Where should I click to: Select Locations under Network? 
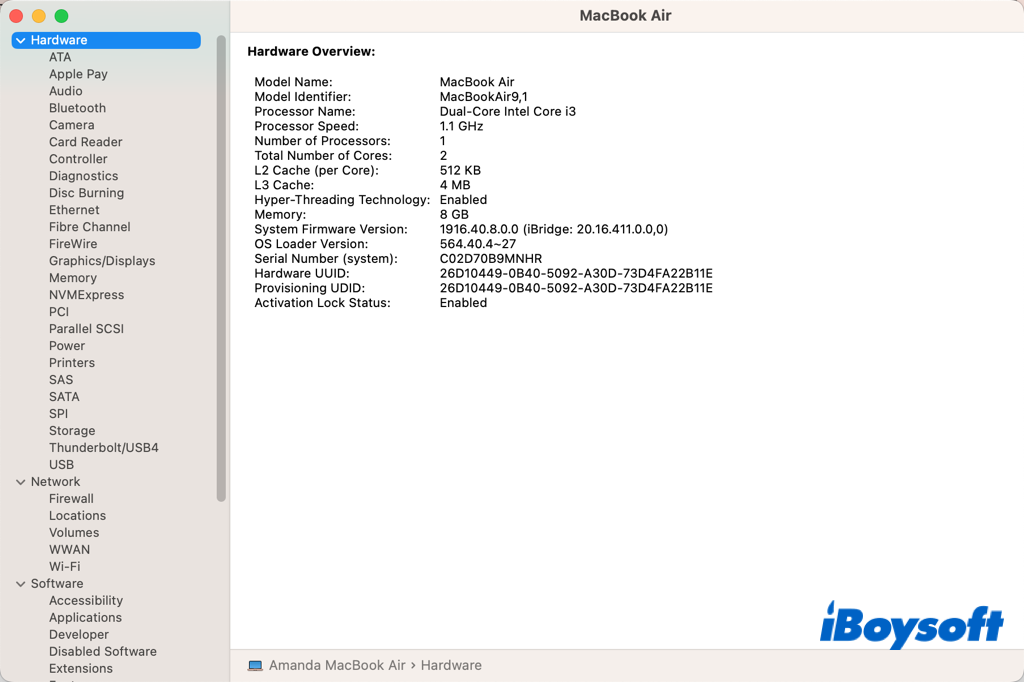point(77,516)
